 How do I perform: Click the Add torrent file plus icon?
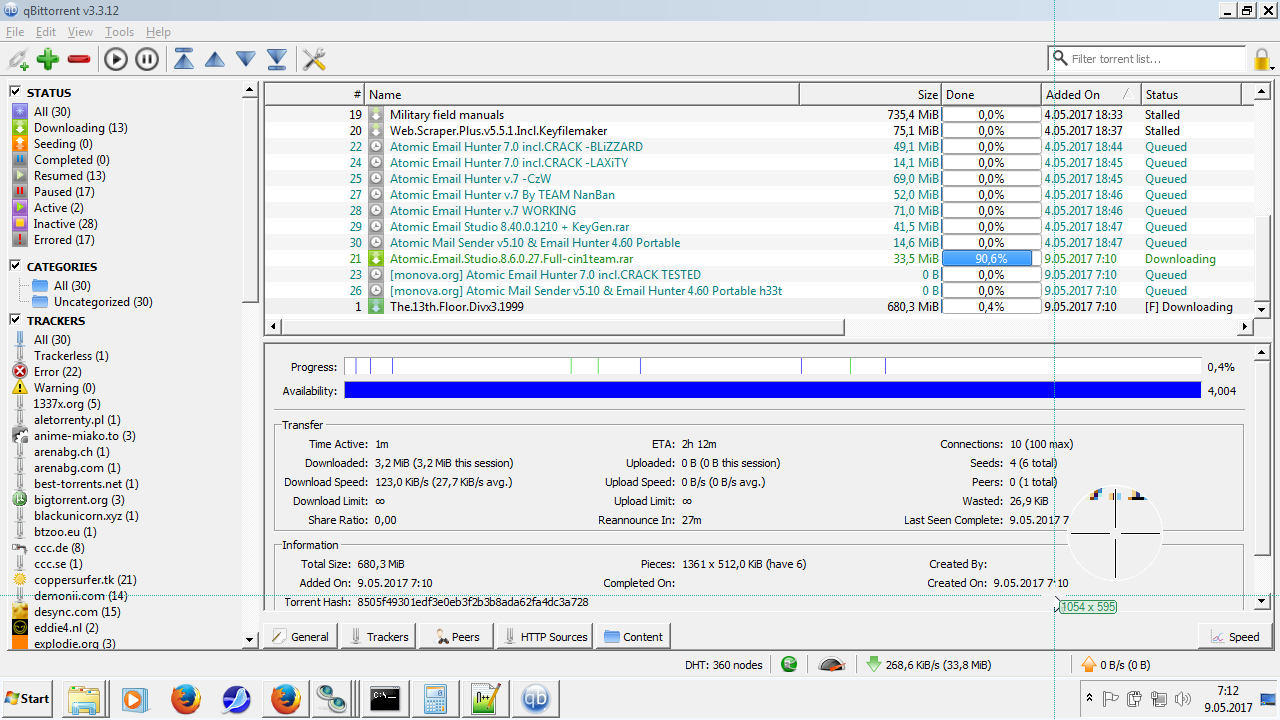point(48,59)
